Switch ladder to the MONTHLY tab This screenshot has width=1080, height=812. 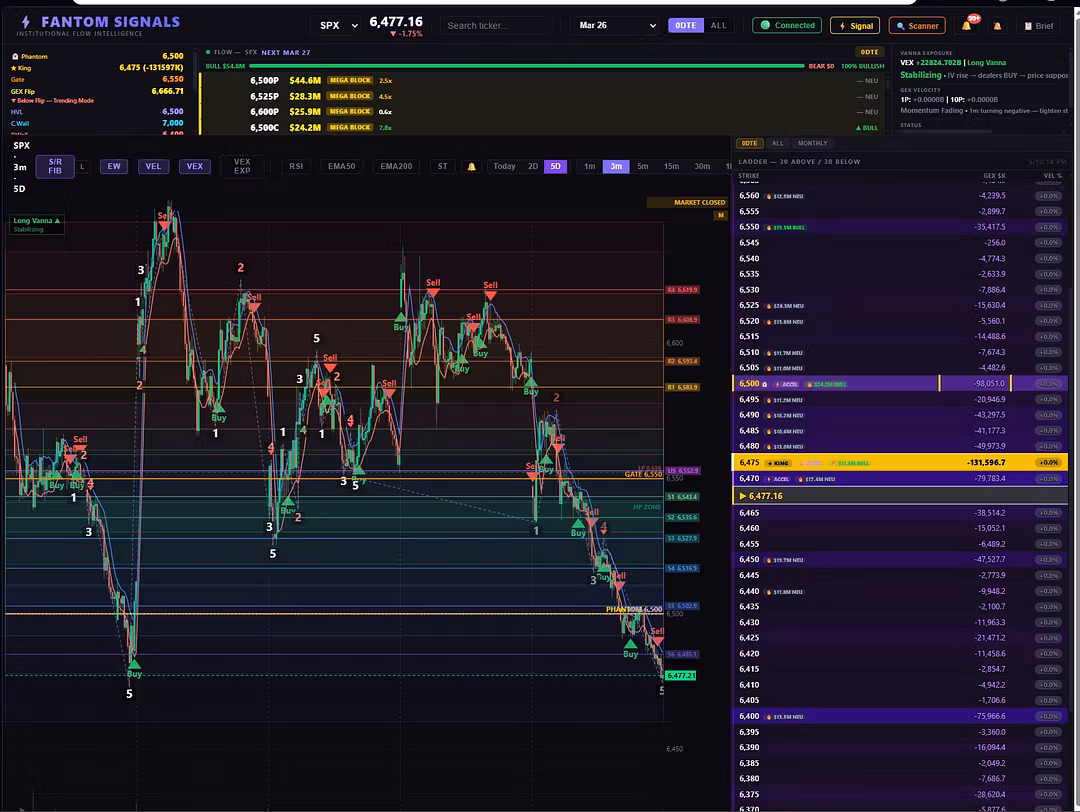812,143
